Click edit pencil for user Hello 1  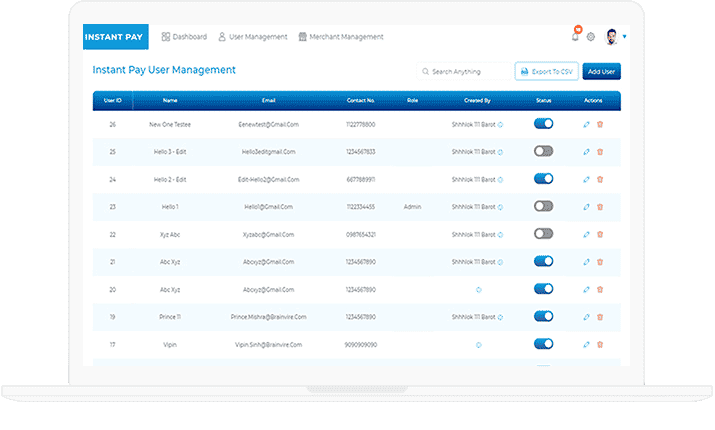587,206
